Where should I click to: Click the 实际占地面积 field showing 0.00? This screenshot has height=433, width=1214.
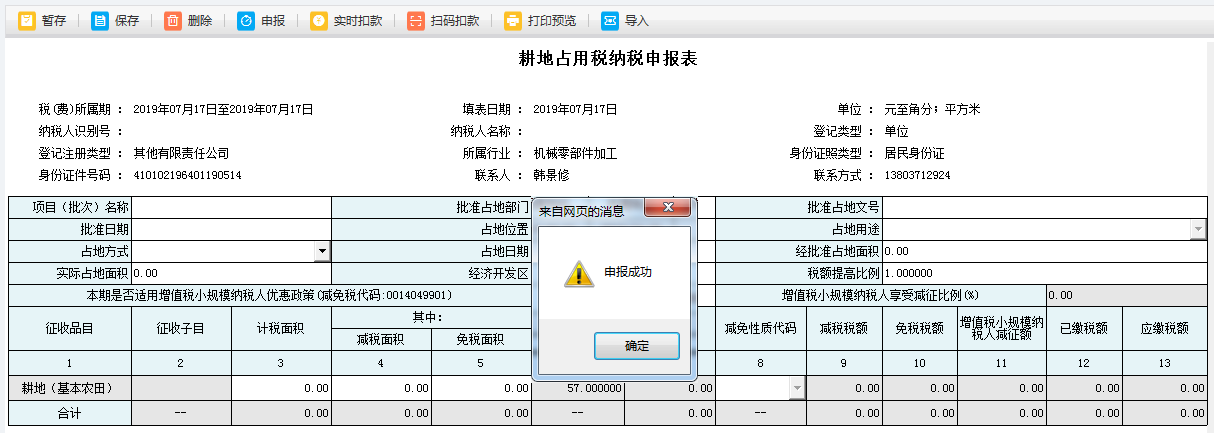[231, 272]
